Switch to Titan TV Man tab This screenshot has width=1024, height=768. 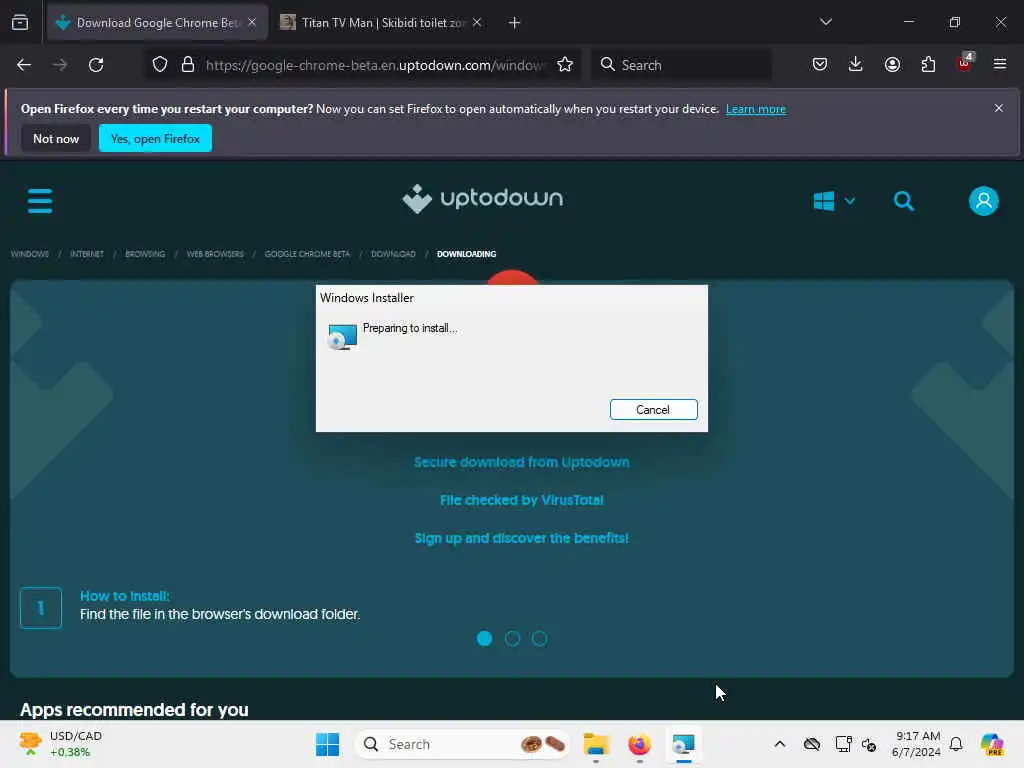(x=383, y=23)
